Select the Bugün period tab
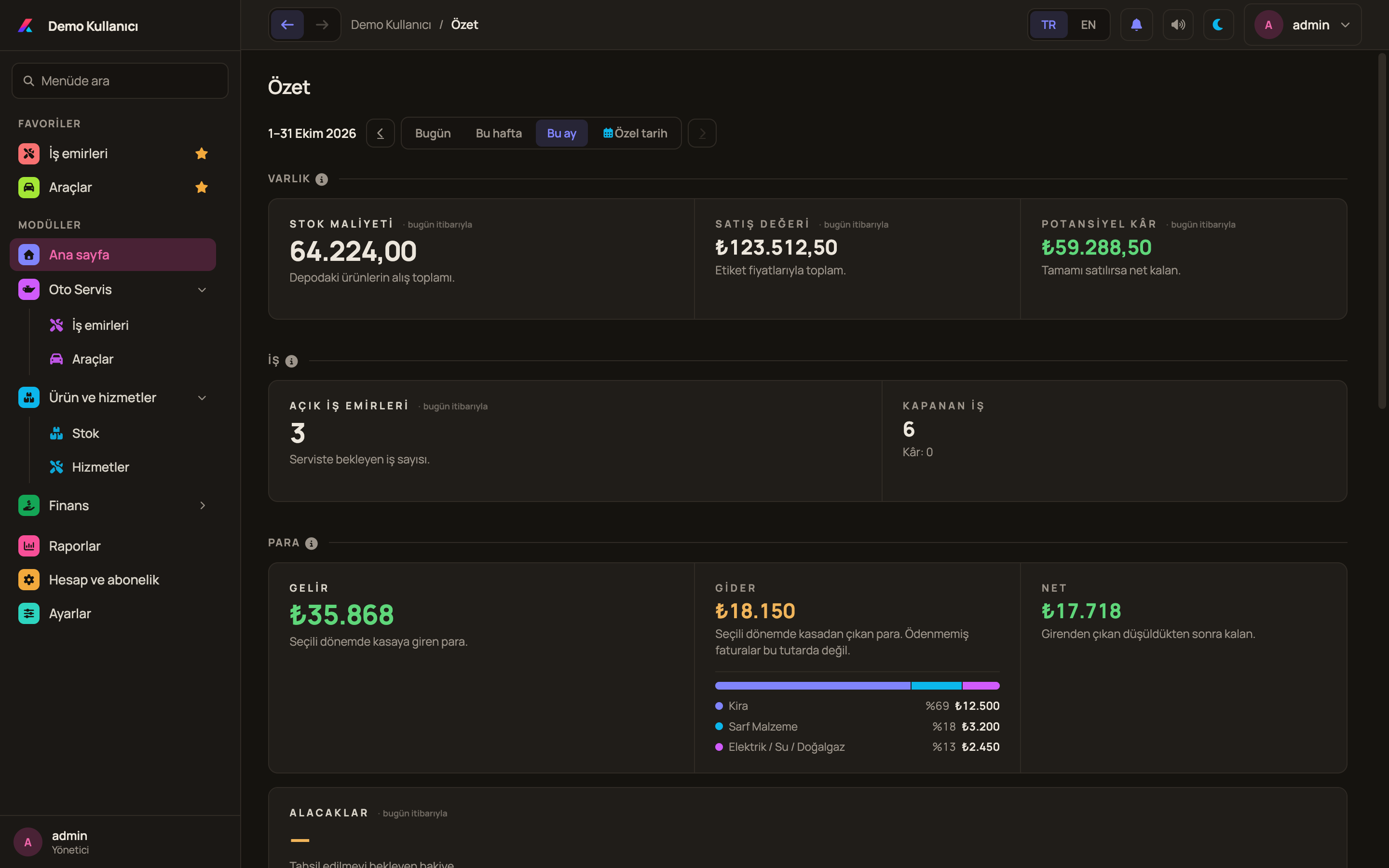This screenshot has width=1389, height=868. point(433,133)
